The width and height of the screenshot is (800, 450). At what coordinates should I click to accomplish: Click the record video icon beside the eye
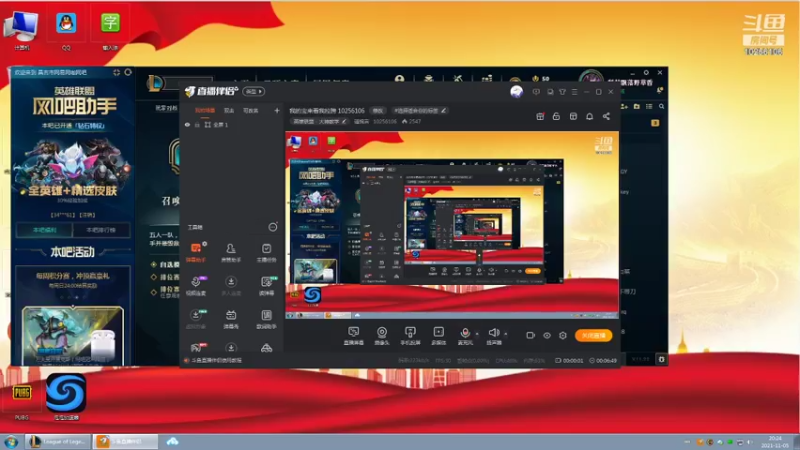pyautogui.click(x=531, y=335)
